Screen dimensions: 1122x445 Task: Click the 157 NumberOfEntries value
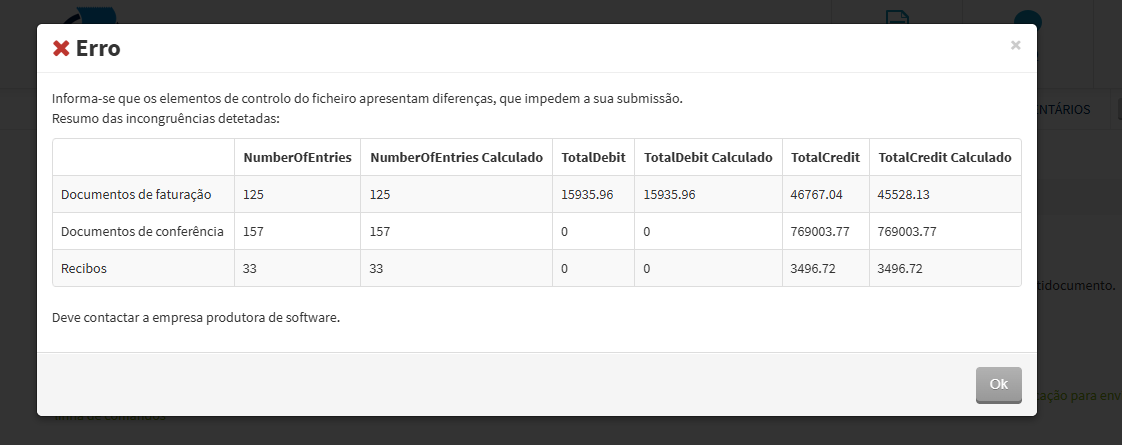(253, 231)
